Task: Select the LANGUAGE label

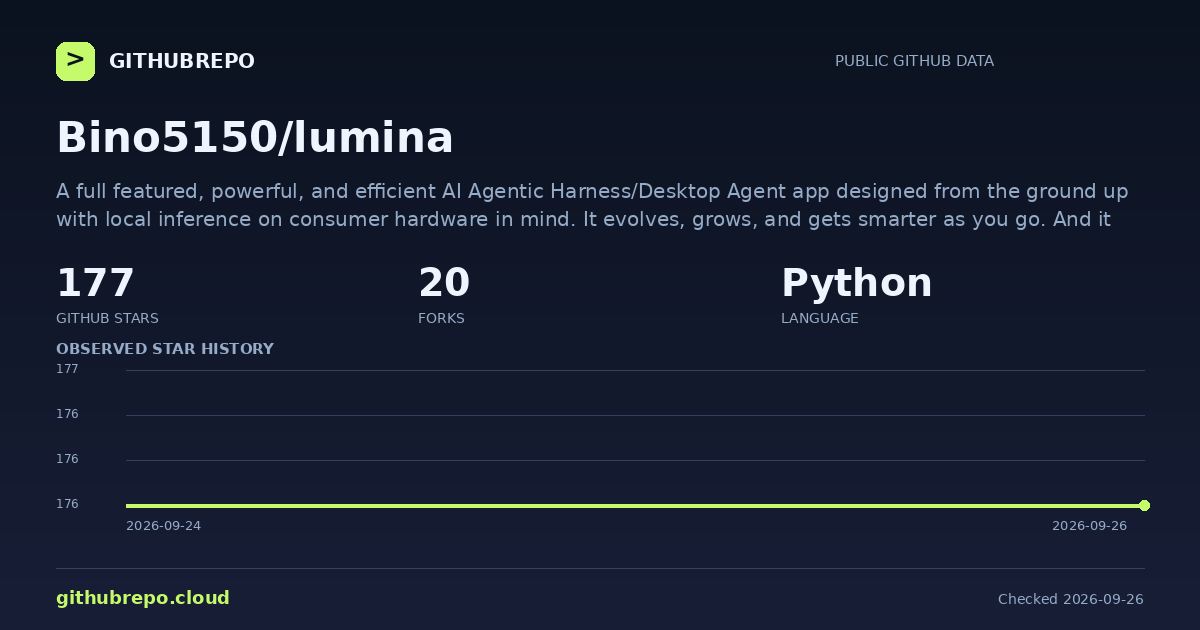Action: (819, 318)
